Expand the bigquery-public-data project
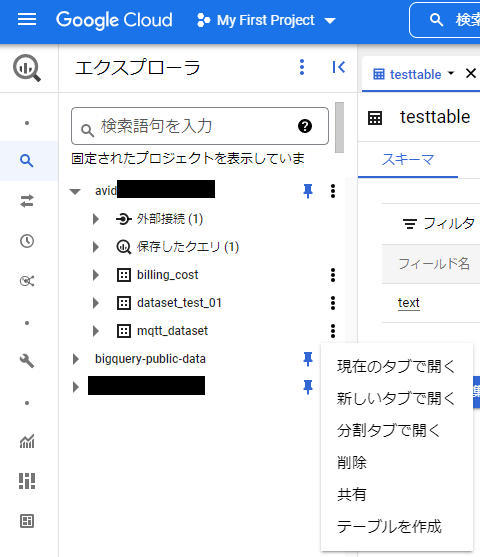This screenshot has height=557, width=480. coord(76,359)
